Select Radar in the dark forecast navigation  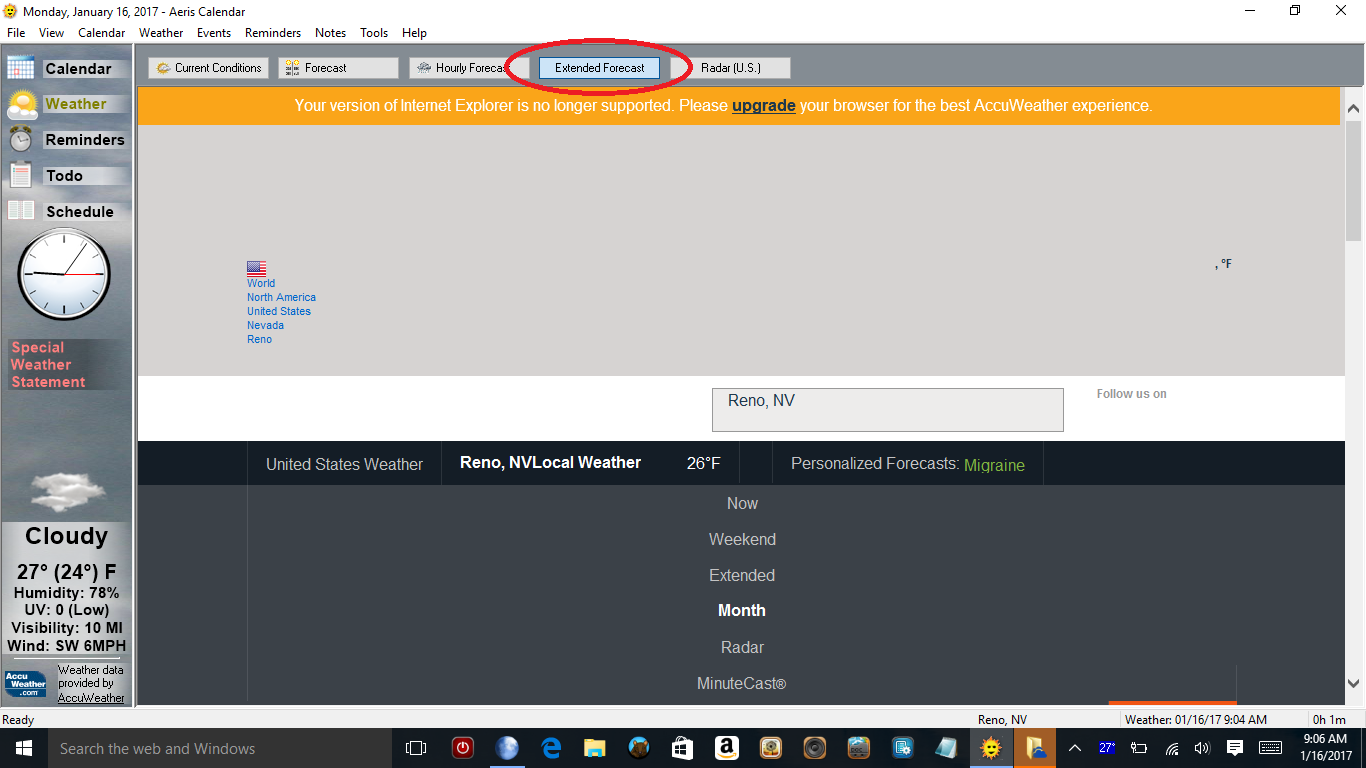click(x=742, y=648)
